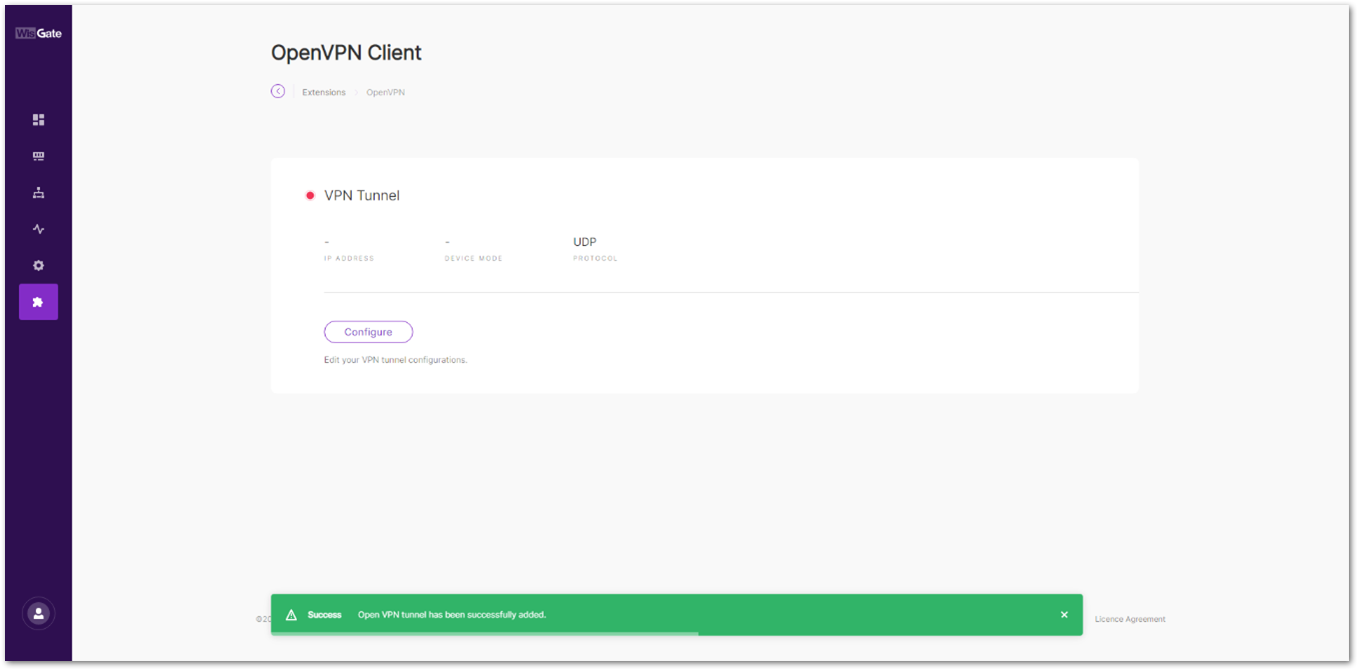Open the Extensions breadcrumb link
1358x670 pixels.
[324, 92]
